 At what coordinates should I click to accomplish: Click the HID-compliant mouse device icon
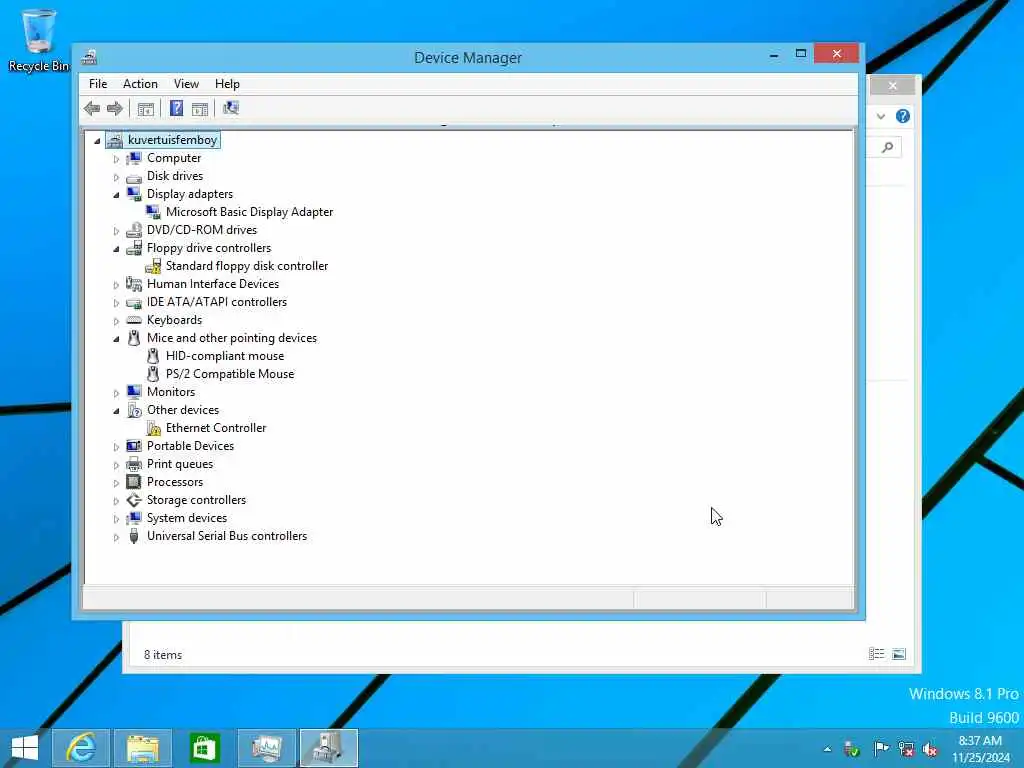(x=153, y=356)
